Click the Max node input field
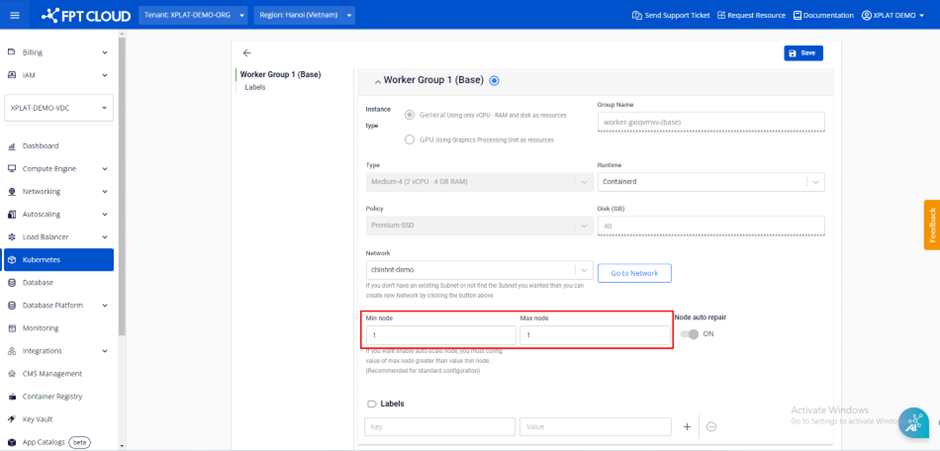Image resolution: width=940 pixels, height=451 pixels. click(594, 335)
